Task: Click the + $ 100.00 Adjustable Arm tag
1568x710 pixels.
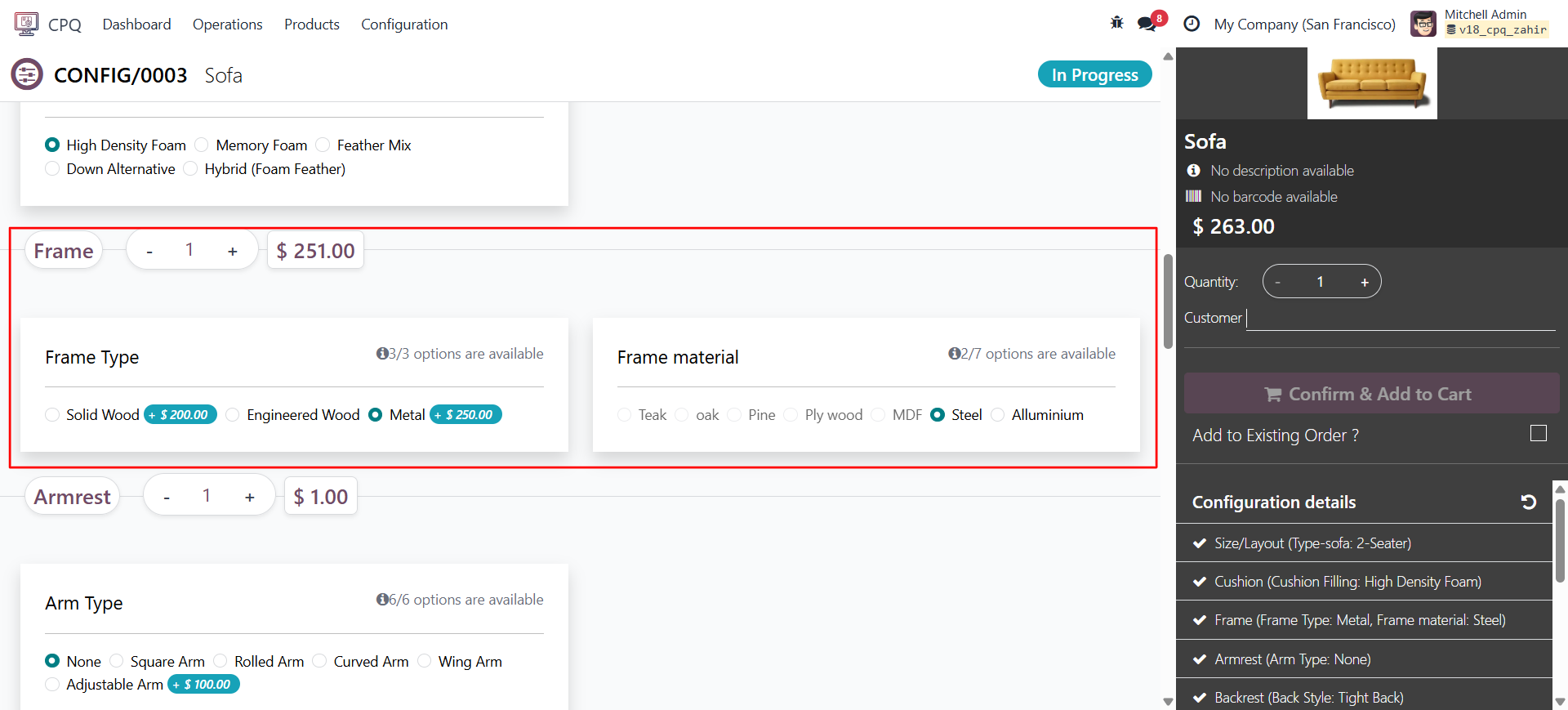Action: [203, 684]
